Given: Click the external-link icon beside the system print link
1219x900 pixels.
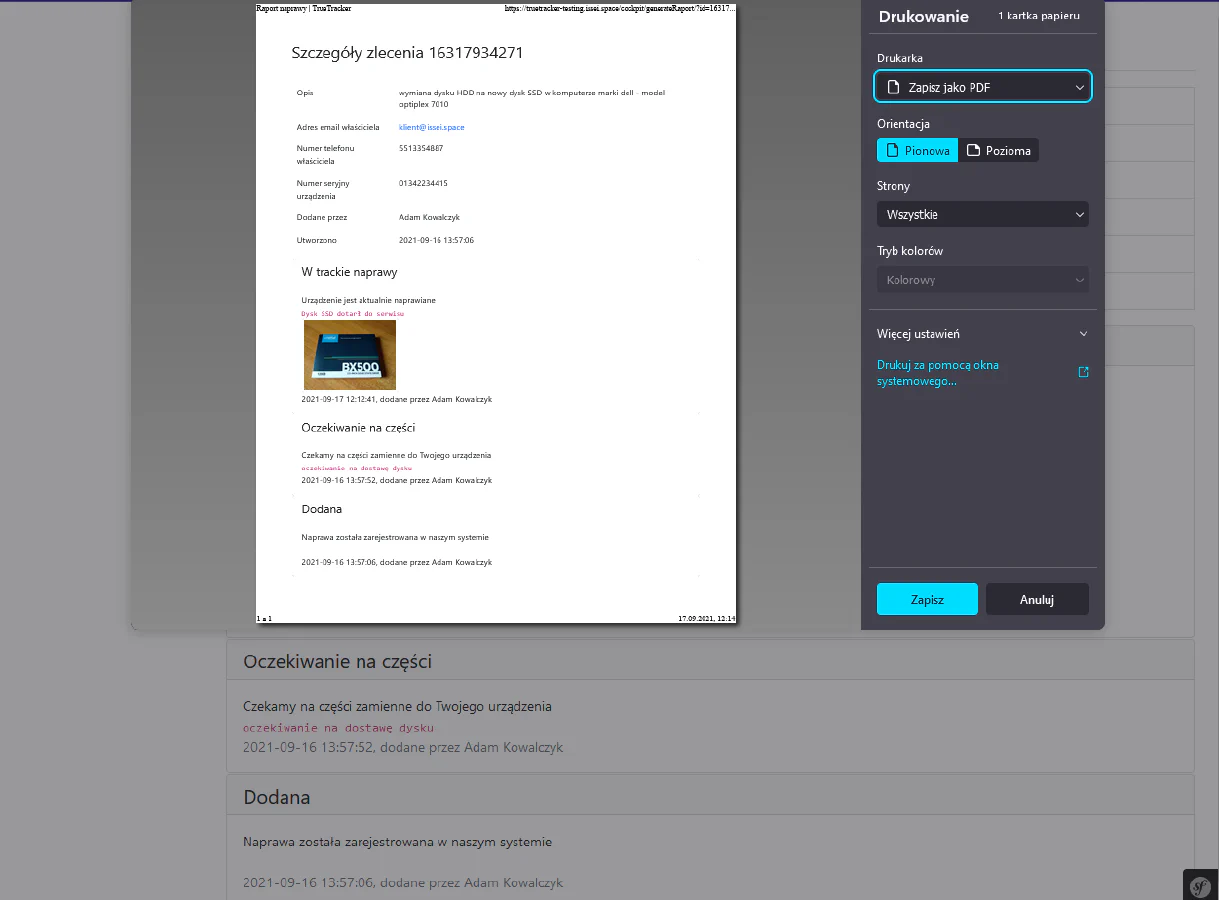Looking at the screenshot, I should coord(1083,371).
